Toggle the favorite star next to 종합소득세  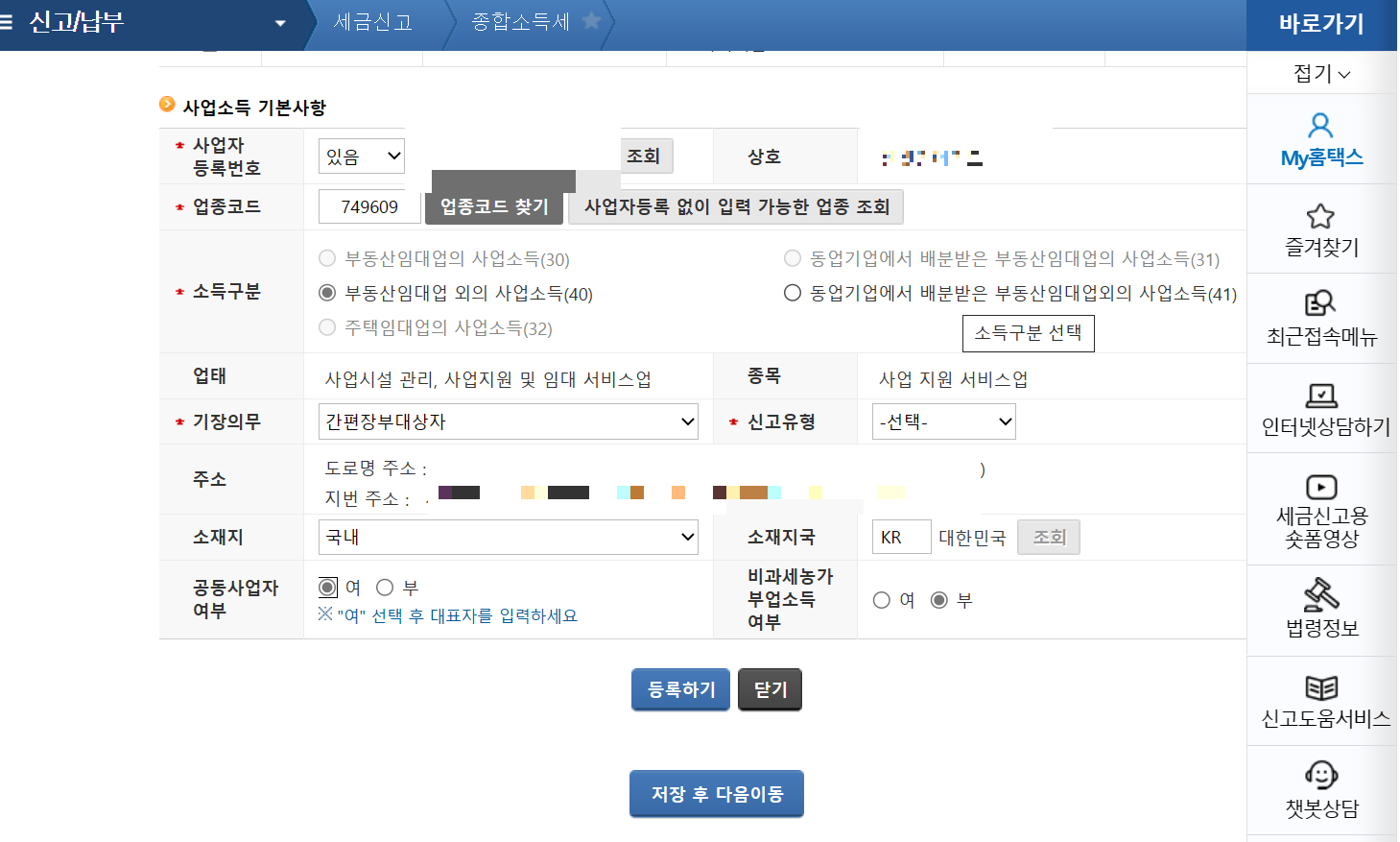click(x=592, y=20)
